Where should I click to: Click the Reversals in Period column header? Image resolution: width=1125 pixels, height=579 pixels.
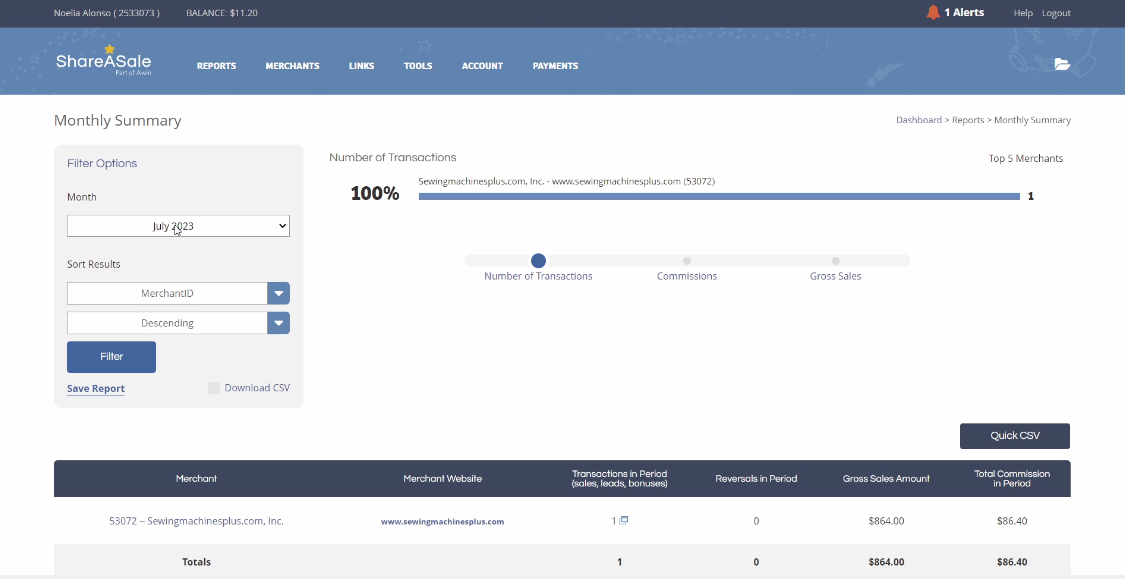click(x=756, y=479)
